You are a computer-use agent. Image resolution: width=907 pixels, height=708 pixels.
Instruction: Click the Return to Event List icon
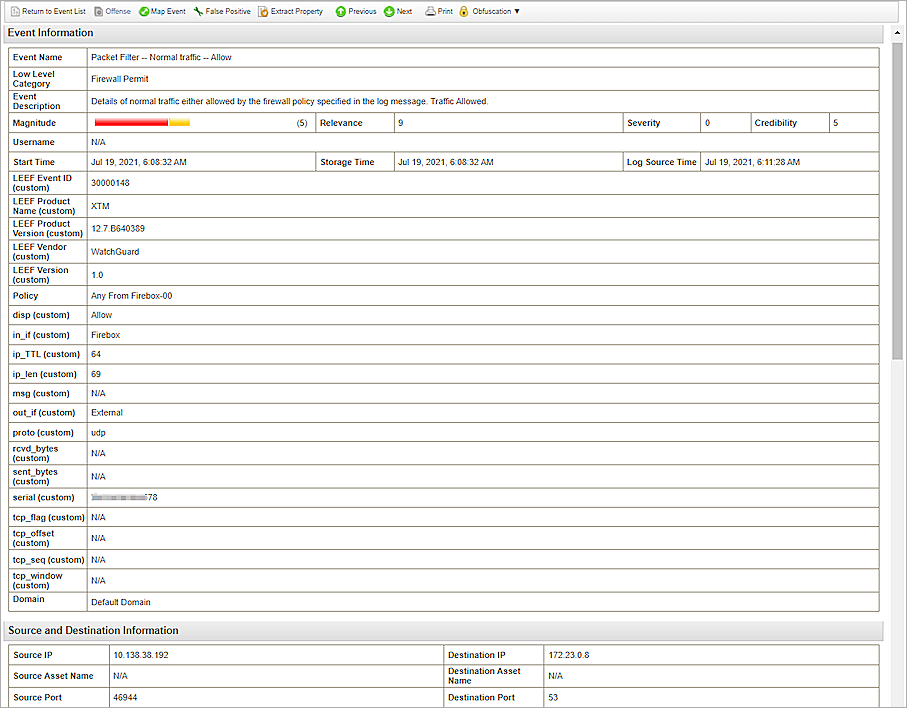[x=15, y=11]
